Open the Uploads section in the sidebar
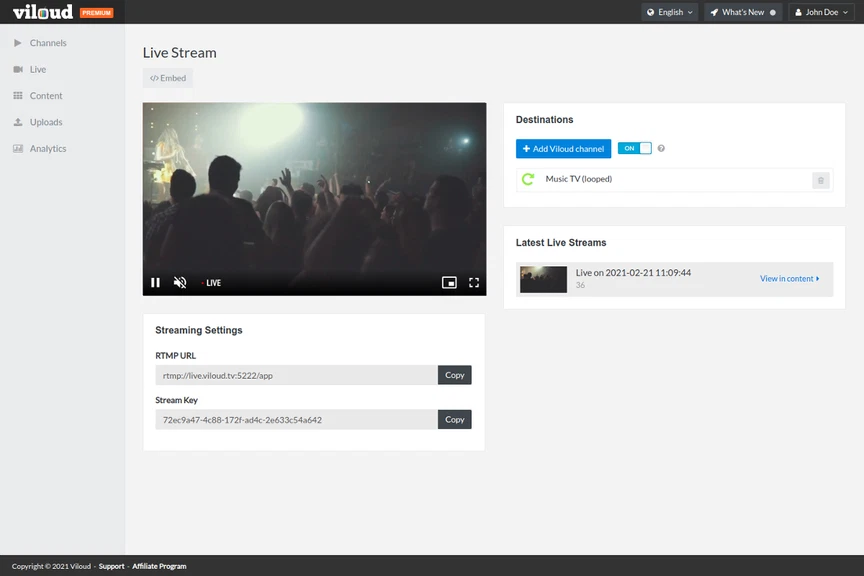Screen dimensions: 864x576 pyautogui.click(x=46, y=121)
